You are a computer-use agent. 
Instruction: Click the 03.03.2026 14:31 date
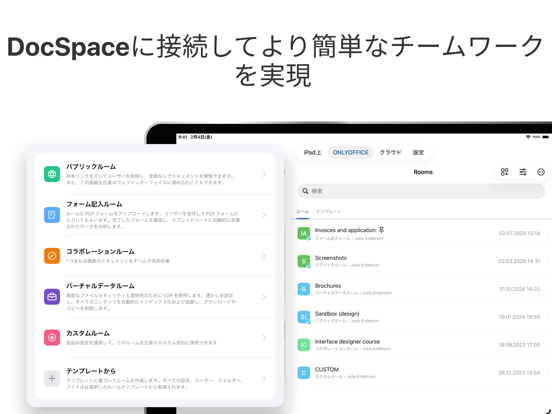tap(519, 261)
